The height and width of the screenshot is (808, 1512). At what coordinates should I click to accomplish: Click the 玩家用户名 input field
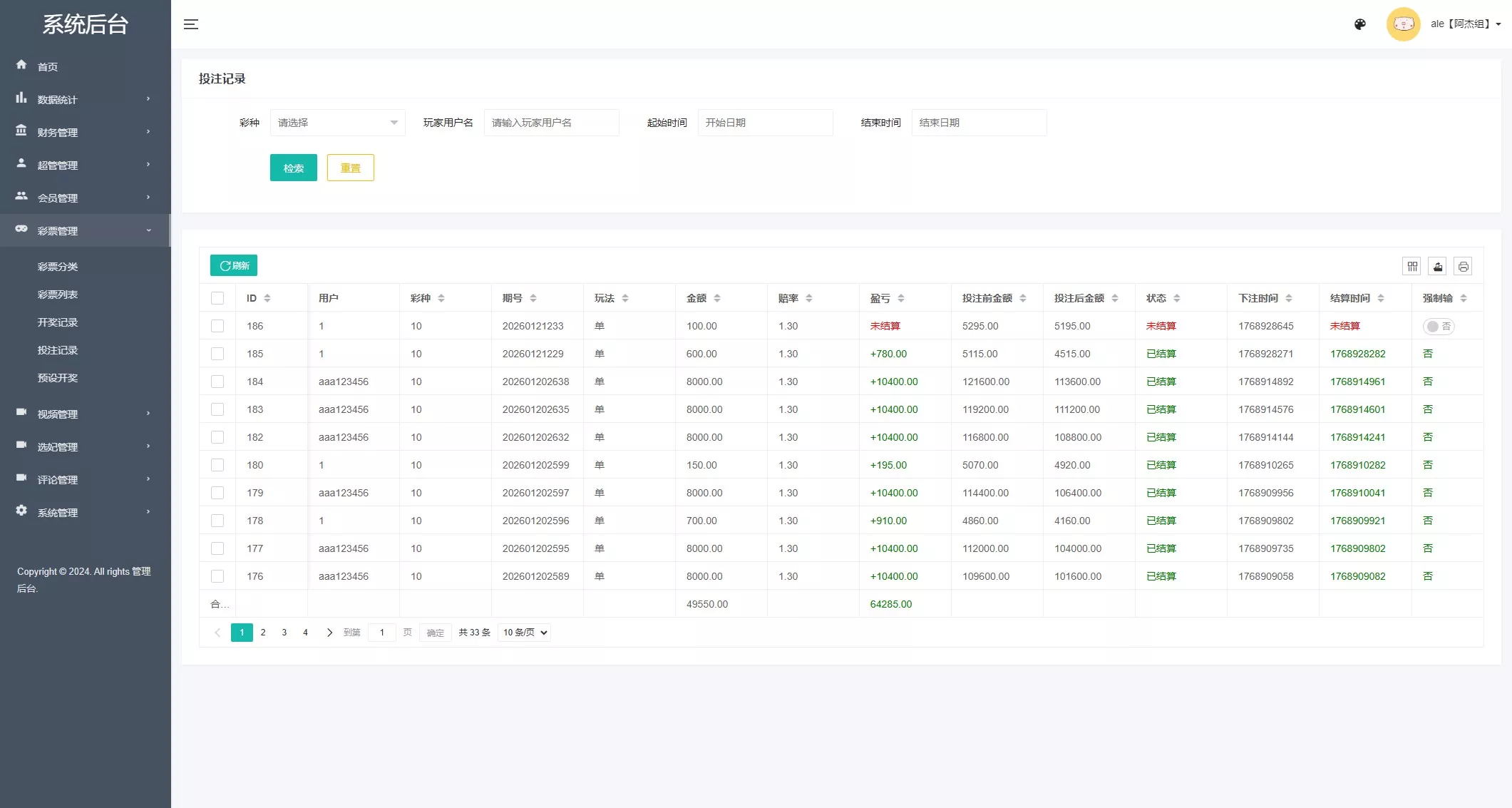click(551, 123)
